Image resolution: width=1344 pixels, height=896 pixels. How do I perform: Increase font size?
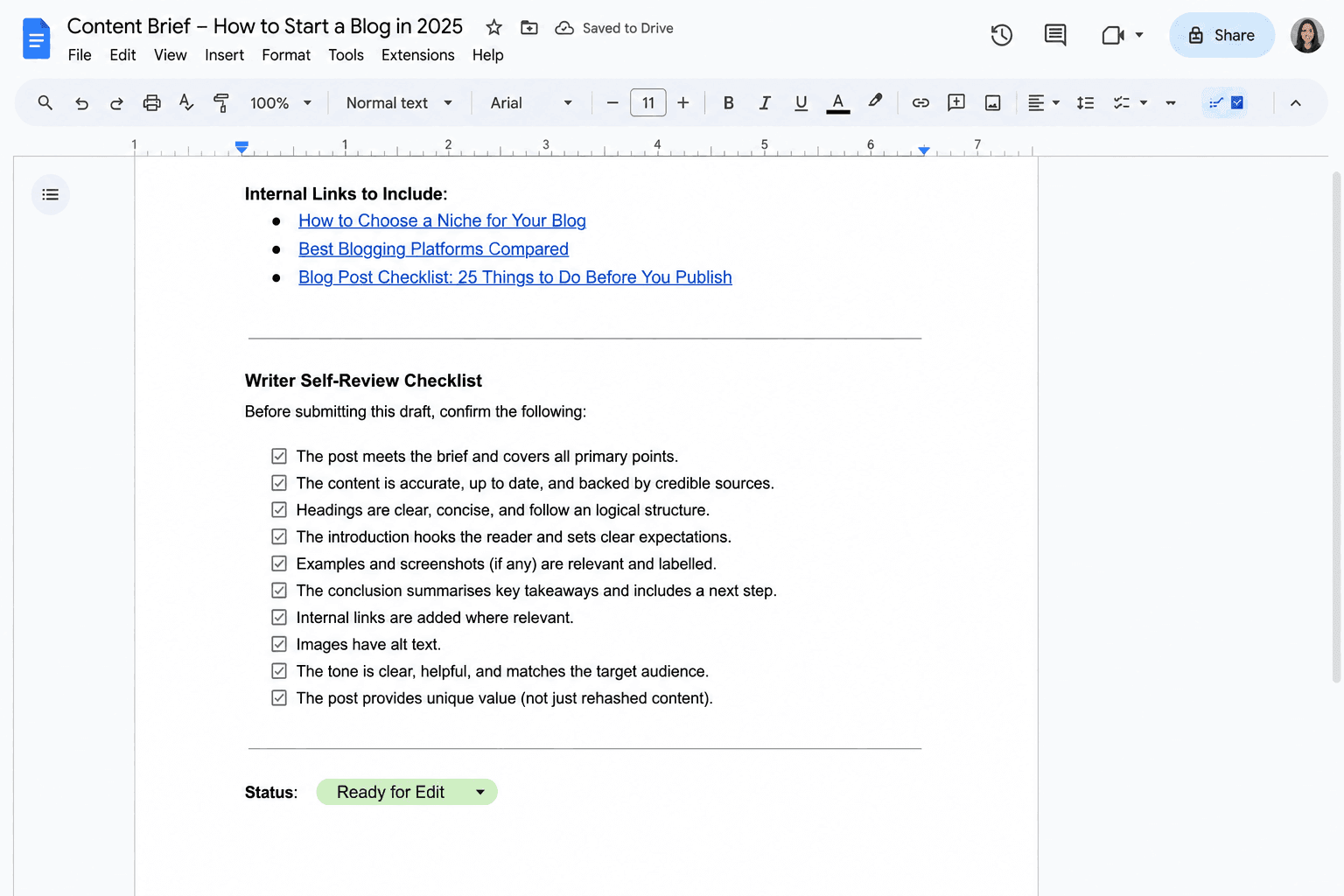pos(683,102)
